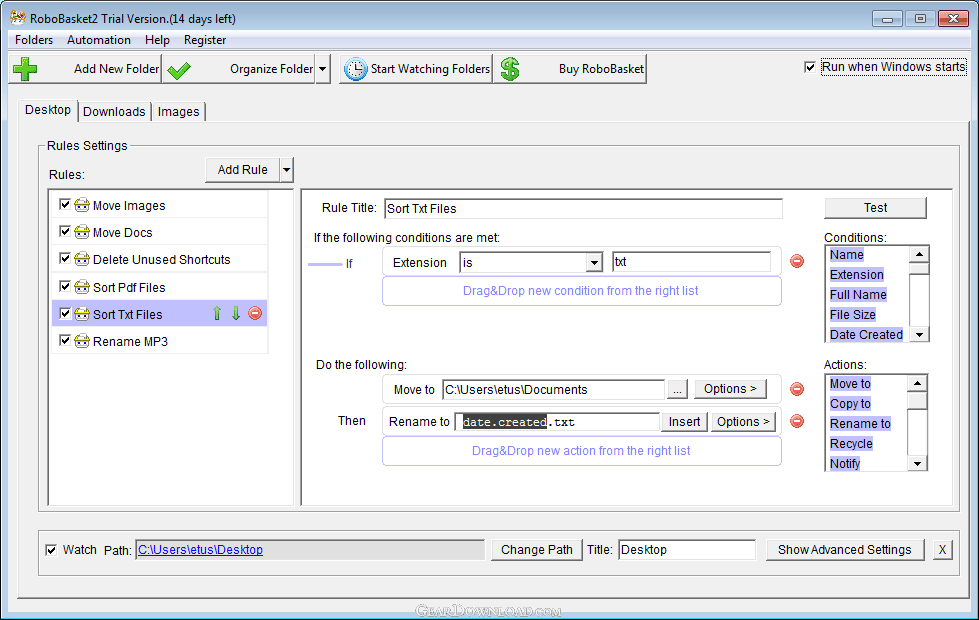Select Full Name in Conditions list

point(858,295)
